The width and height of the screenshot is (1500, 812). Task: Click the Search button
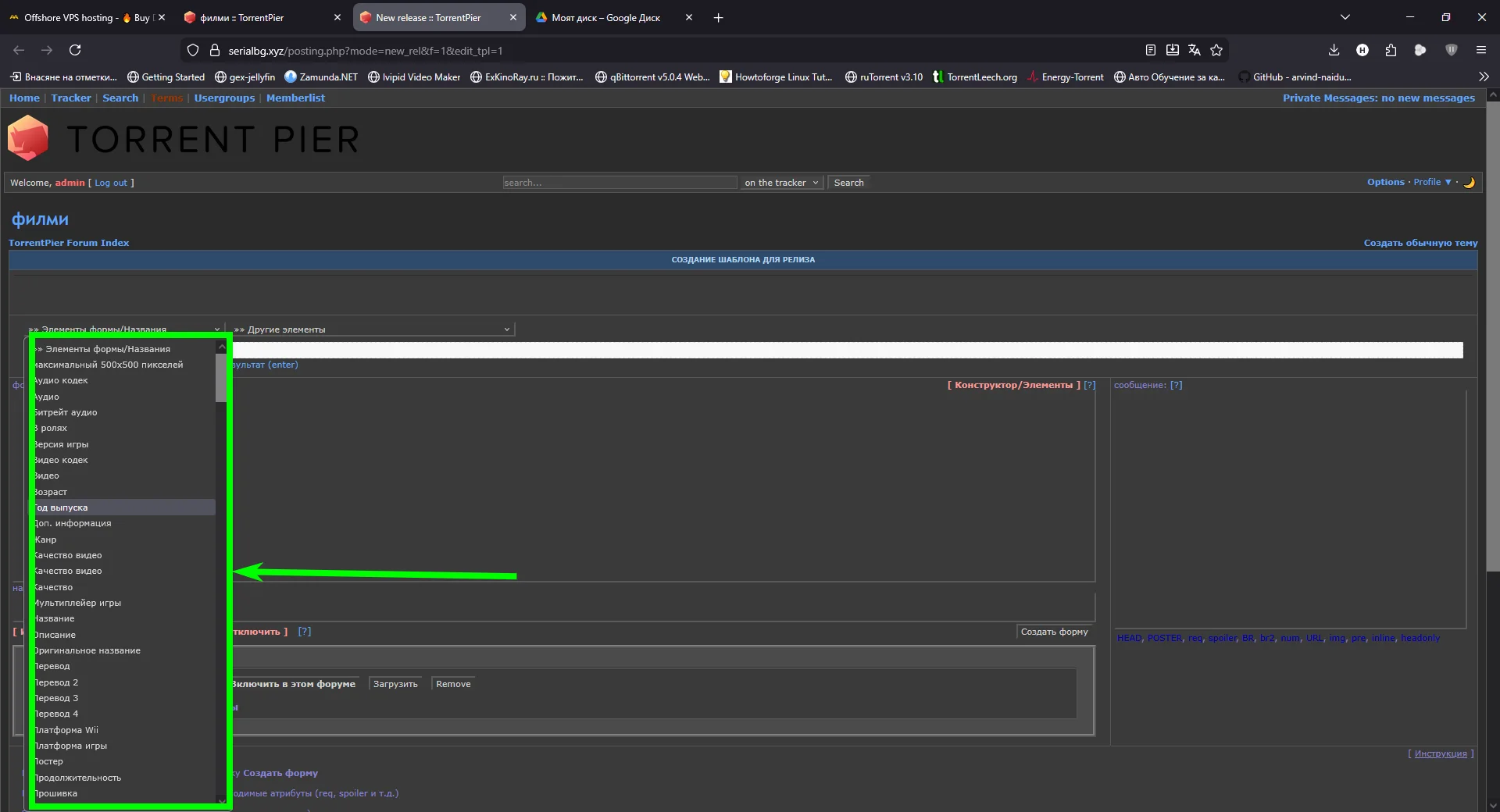coord(848,183)
